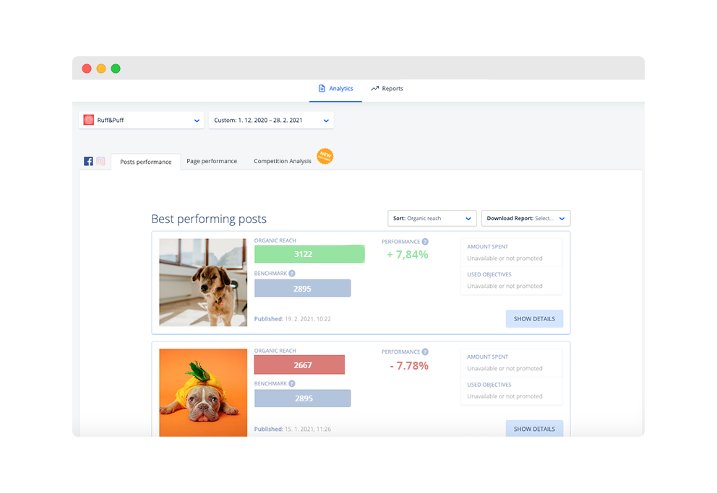This screenshot has height=493, width=717.
Task: Click Used Objectives label in second post
Action: click(x=489, y=385)
